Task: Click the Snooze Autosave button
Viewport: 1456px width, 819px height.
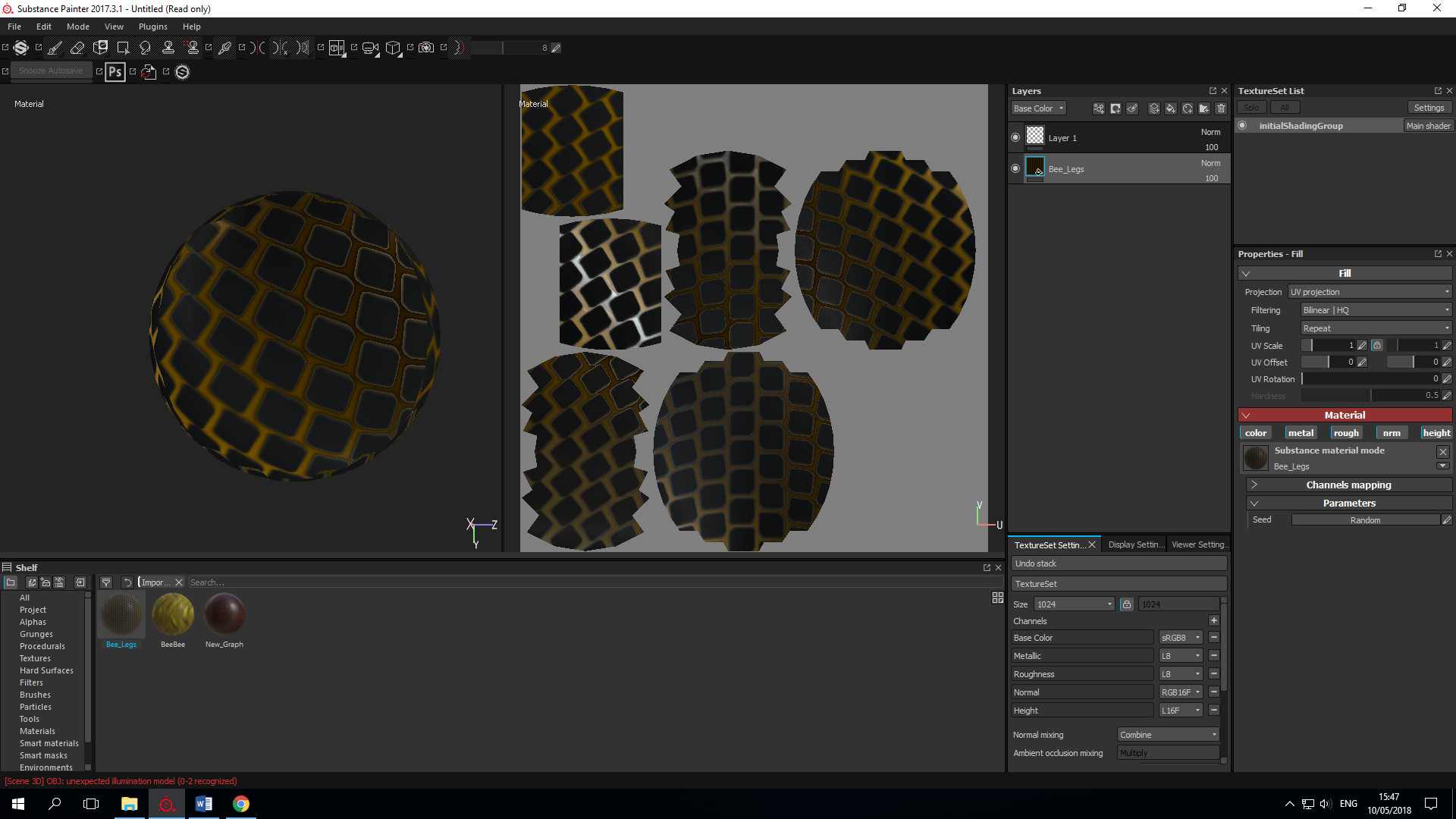Action: tap(51, 71)
